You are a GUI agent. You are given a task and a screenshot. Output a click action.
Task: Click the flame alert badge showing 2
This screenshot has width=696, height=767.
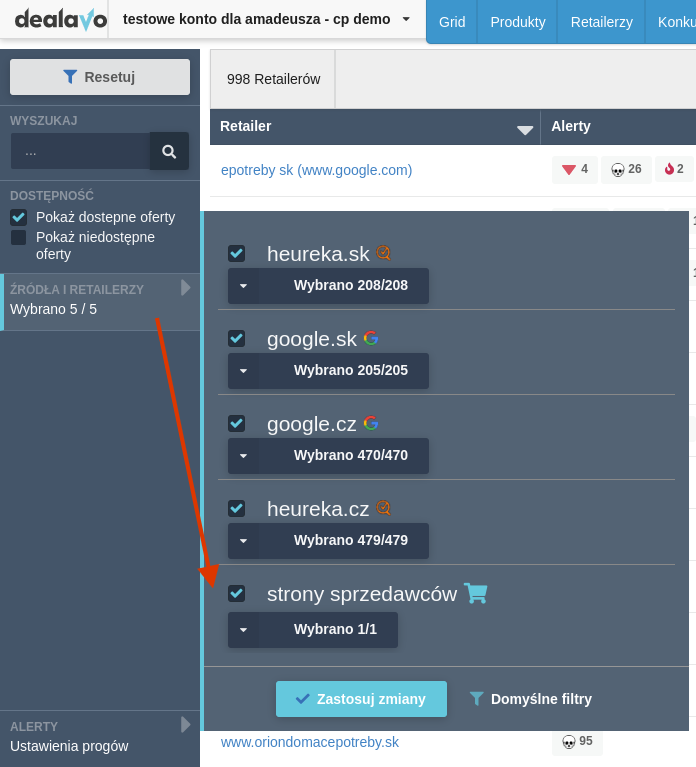[x=674, y=170]
